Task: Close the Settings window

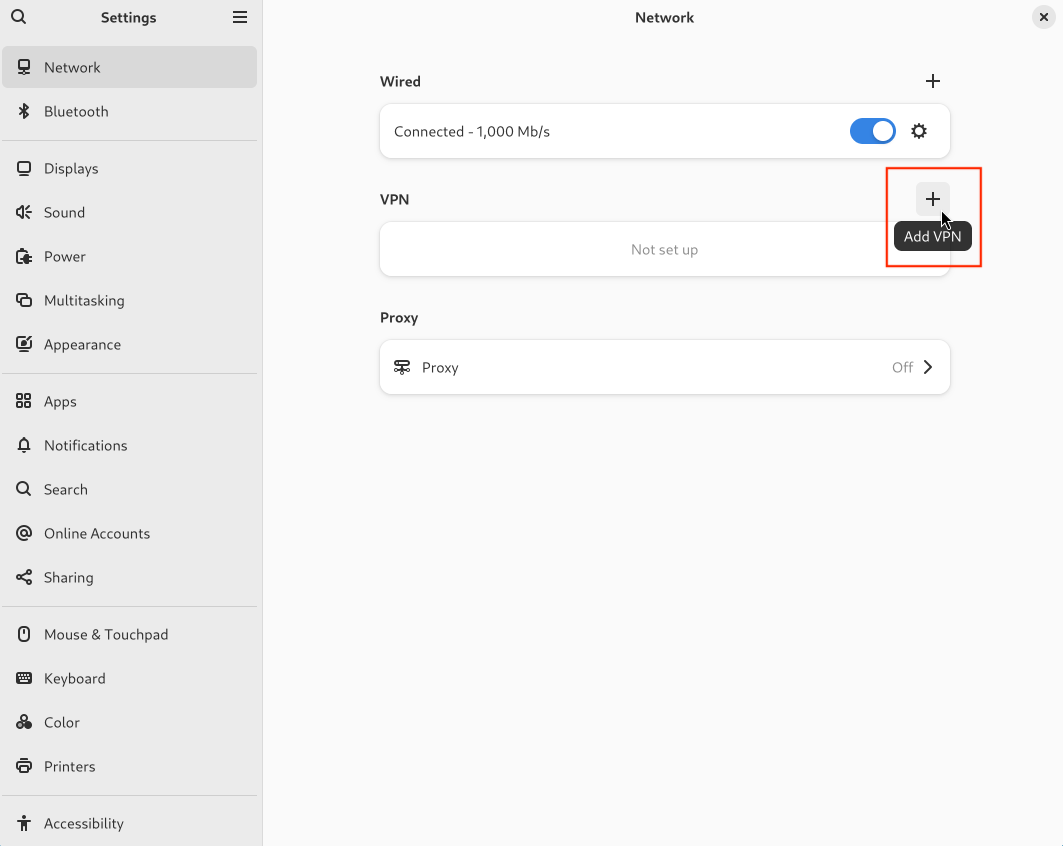Action: click(x=1043, y=17)
